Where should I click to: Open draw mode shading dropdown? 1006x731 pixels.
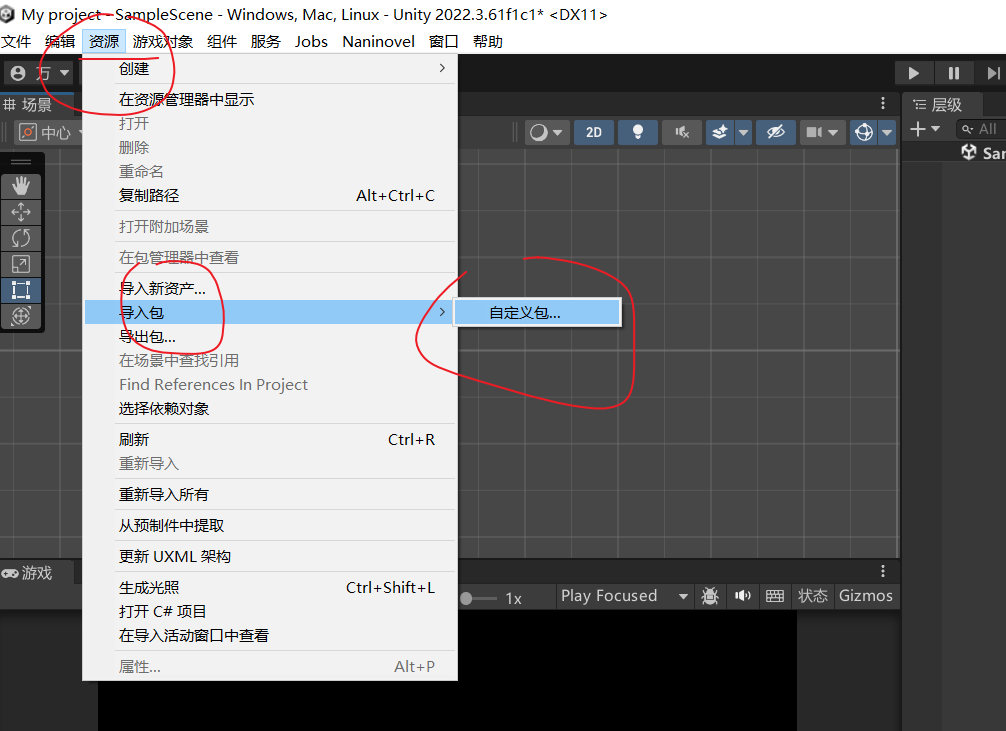point(546,132)
